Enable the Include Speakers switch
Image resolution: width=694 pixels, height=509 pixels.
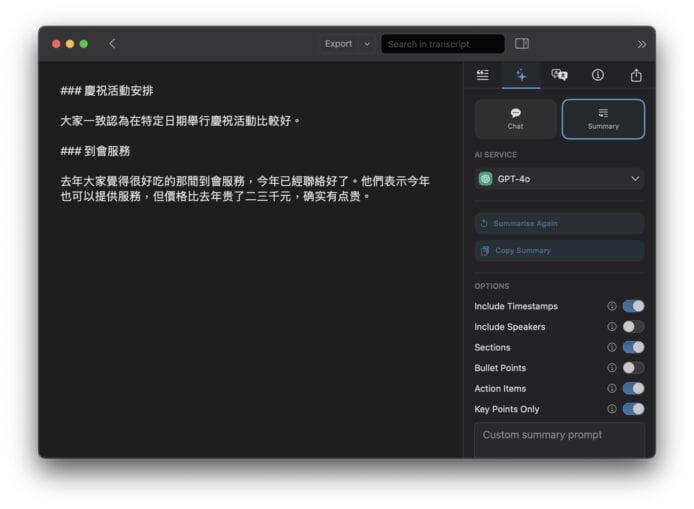(633, 327)
